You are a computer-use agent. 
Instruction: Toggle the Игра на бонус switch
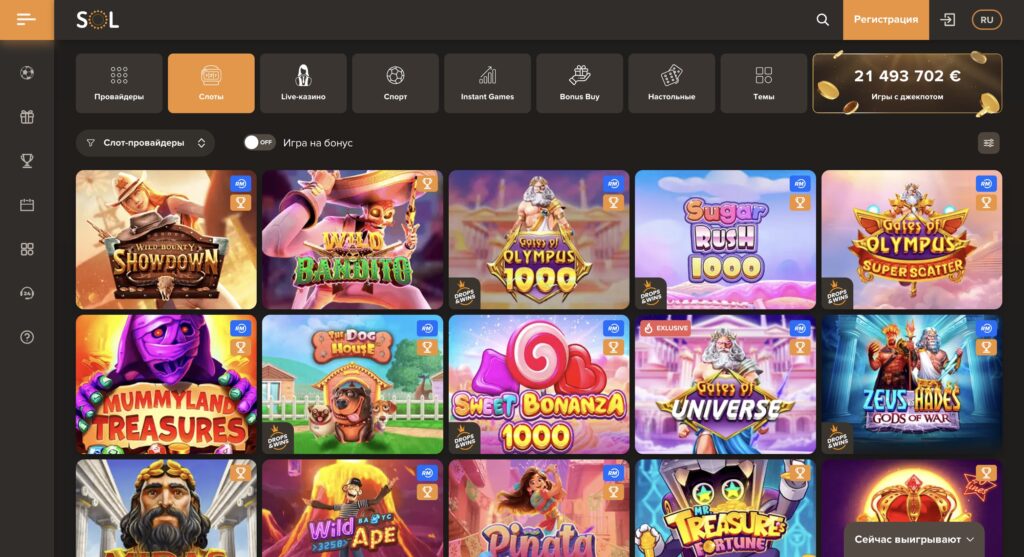(x=259, y=142)
